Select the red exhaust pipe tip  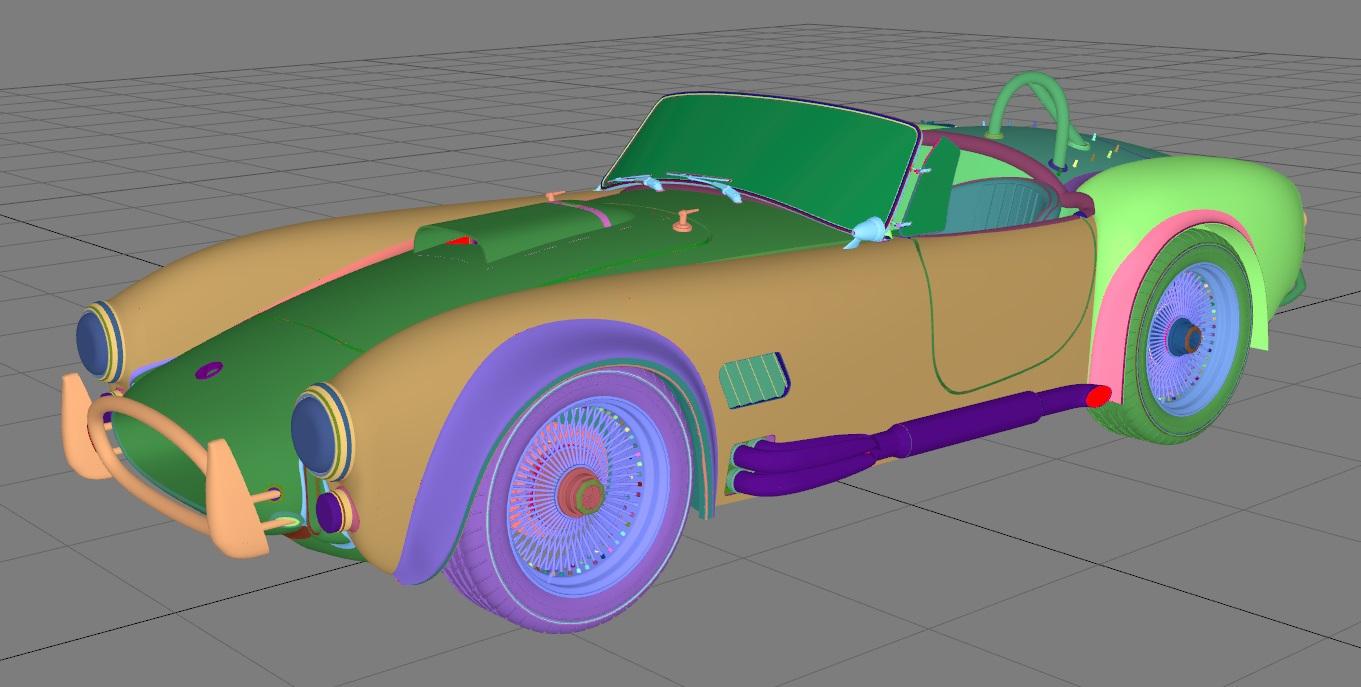click(1098, 397)
